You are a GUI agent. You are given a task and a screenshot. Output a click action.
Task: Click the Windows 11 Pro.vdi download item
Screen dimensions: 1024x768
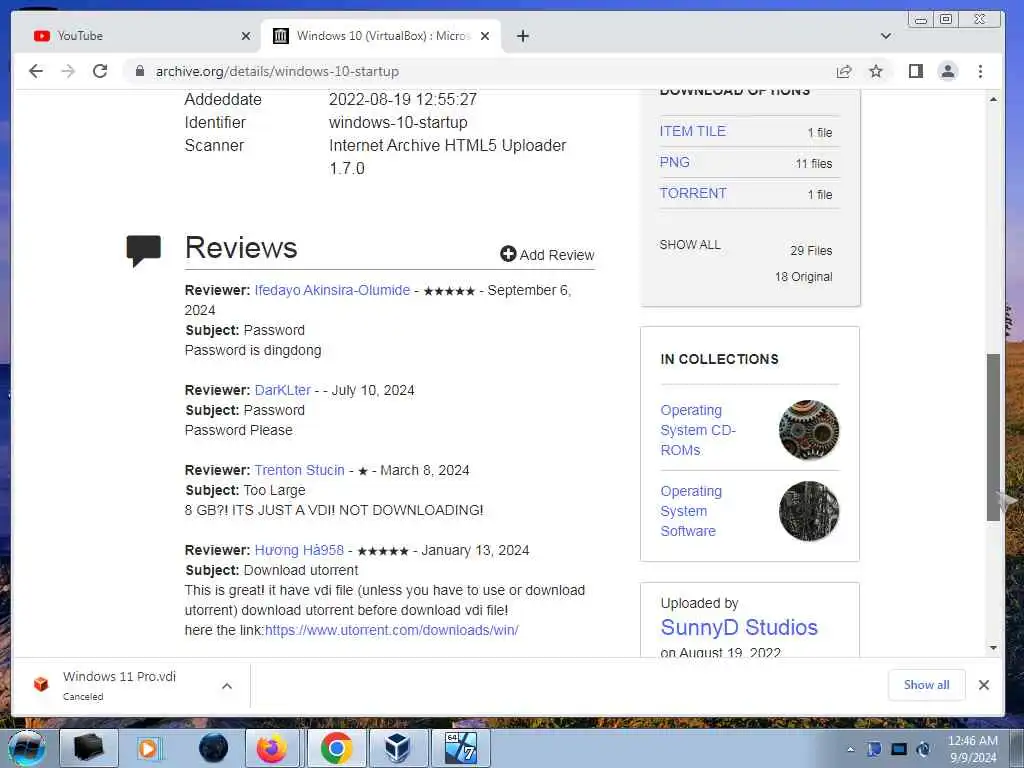point(119,685)
